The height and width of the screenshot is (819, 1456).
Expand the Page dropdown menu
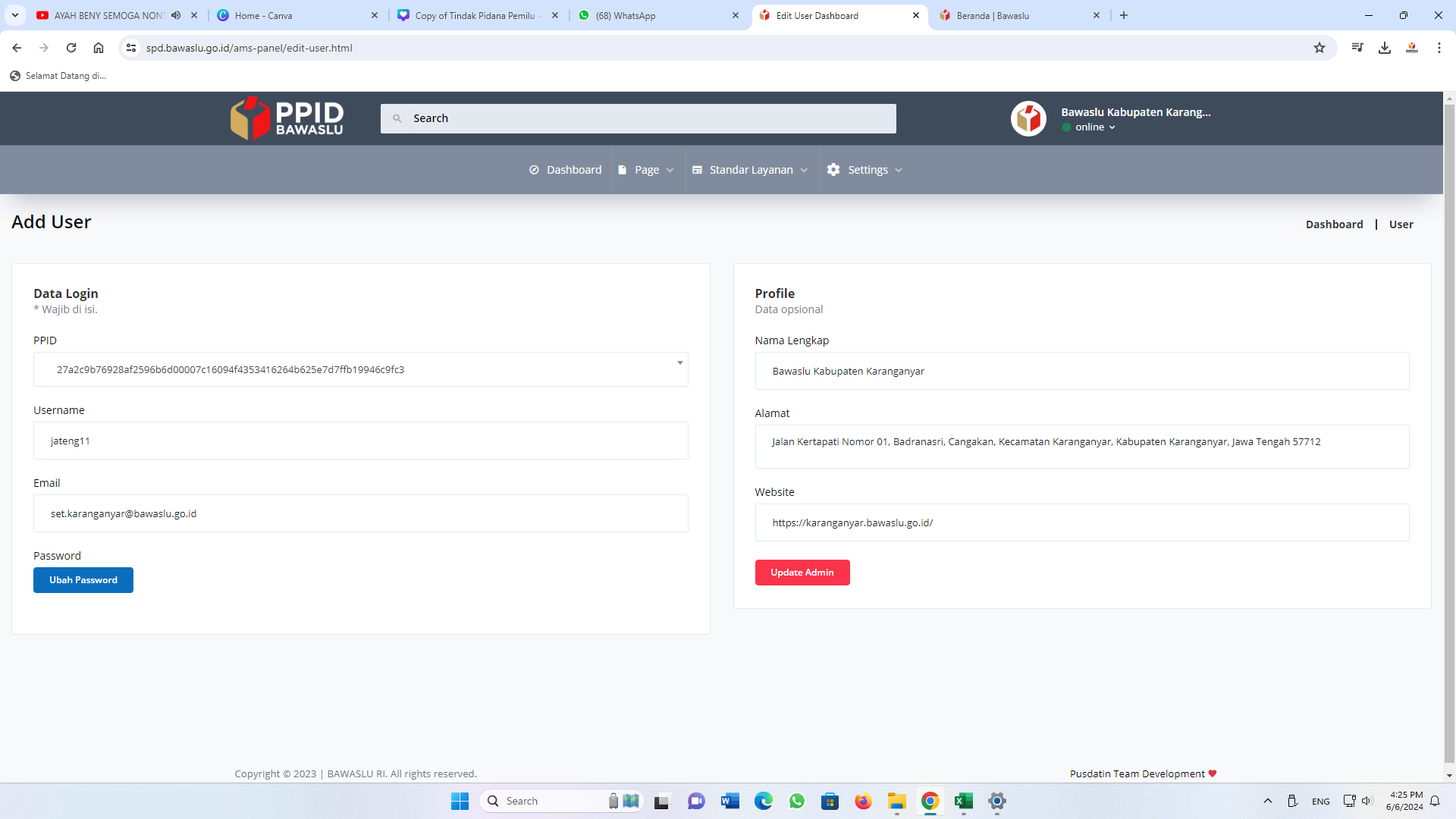point(646,170)
